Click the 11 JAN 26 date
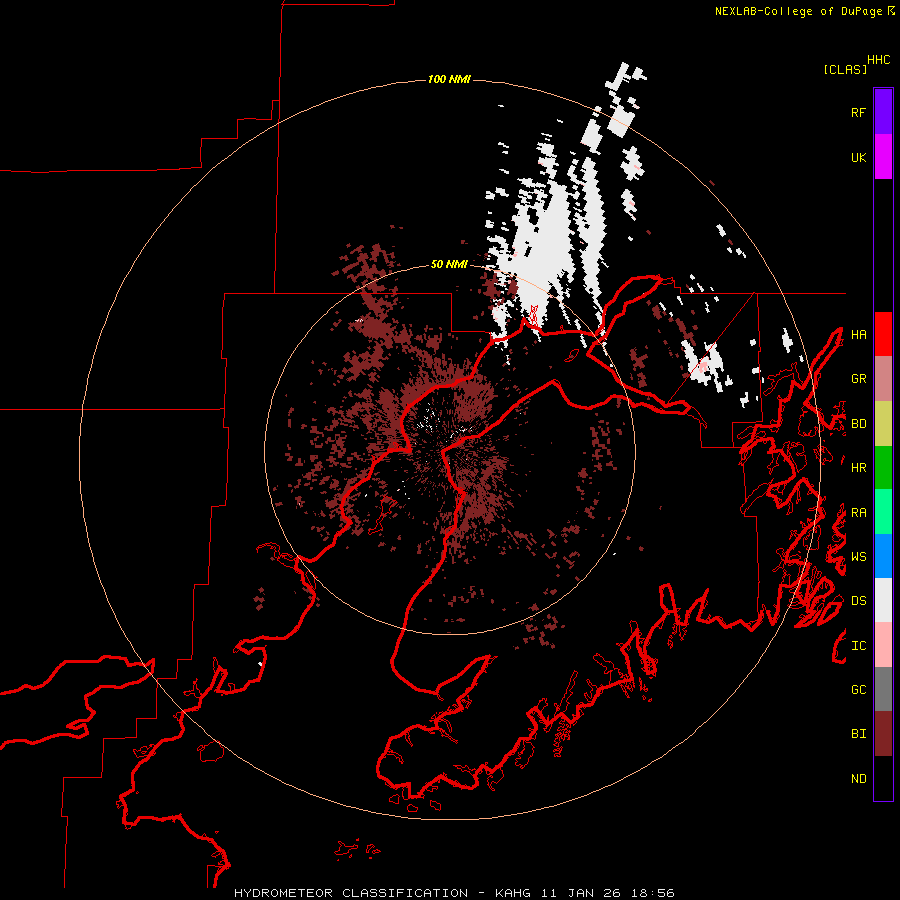The width and height of the screenshot is (900, 900). (581, 893)
